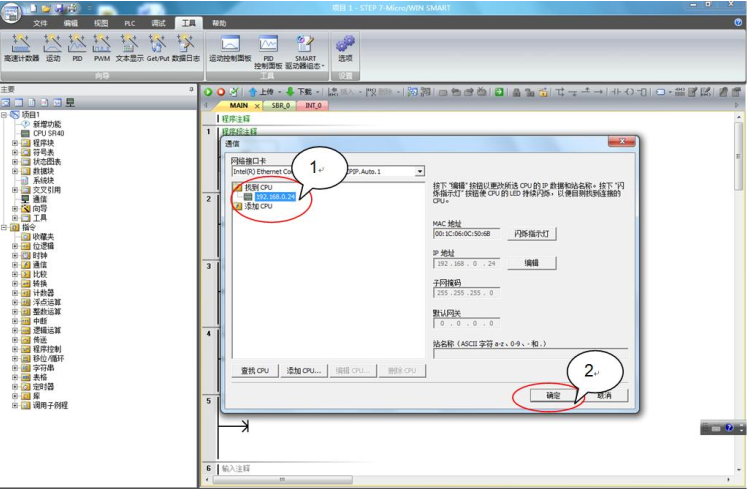Expand the Cross Reference (交叉引用) node
This screenshot has height=489, width=747.
15,190
